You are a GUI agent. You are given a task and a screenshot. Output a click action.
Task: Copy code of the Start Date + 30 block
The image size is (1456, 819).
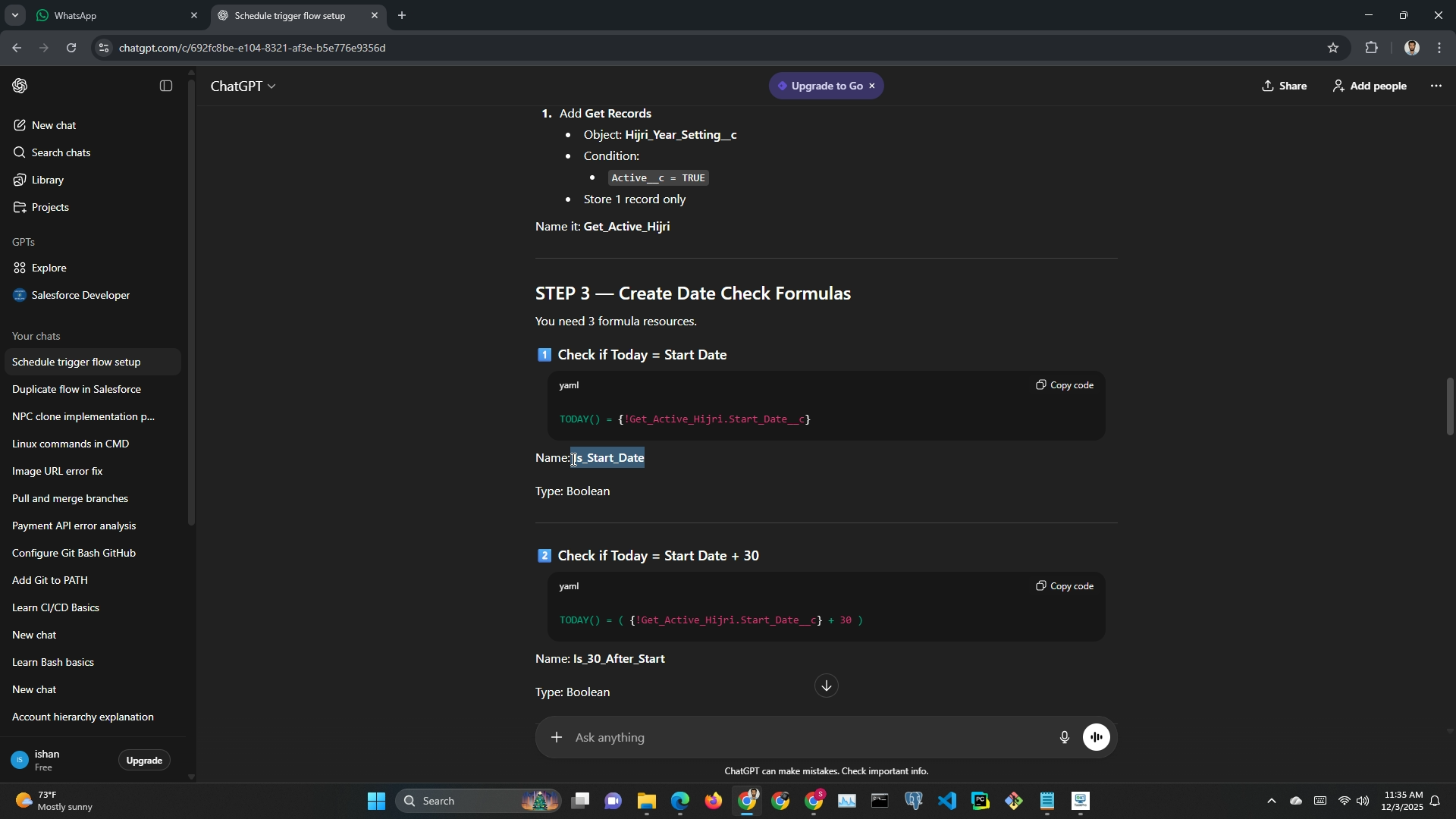pyautogui.click(x=1065, y=586)
